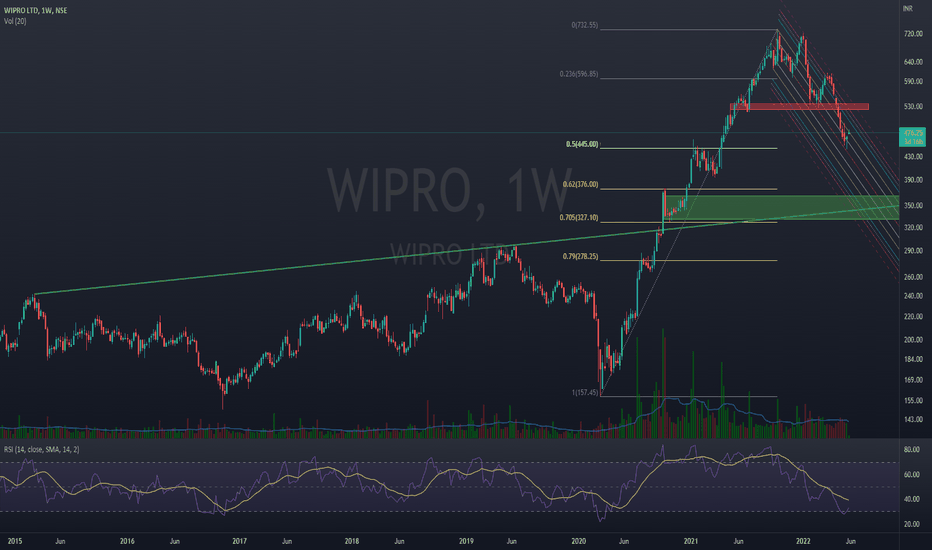932x550 pixels.
Task: Click the Jun label following 2022
Action: point(851,541)
